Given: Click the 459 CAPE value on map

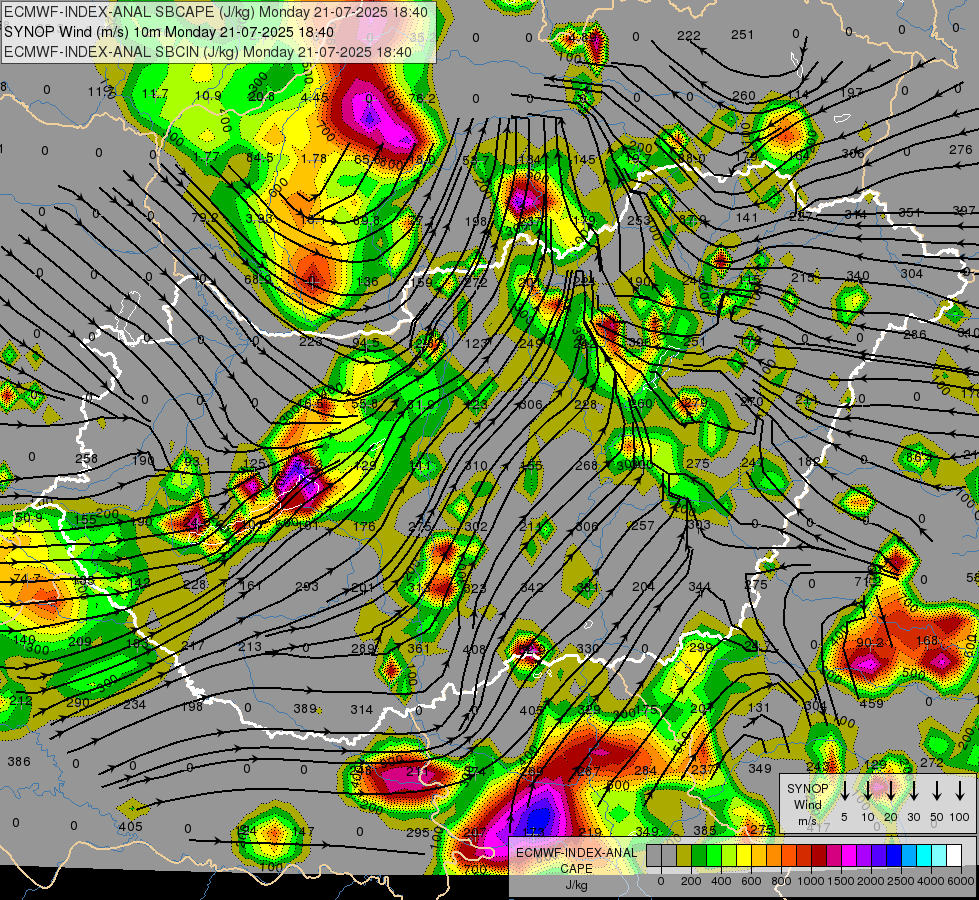Looking at the screenshot, I should click(871, 704).
